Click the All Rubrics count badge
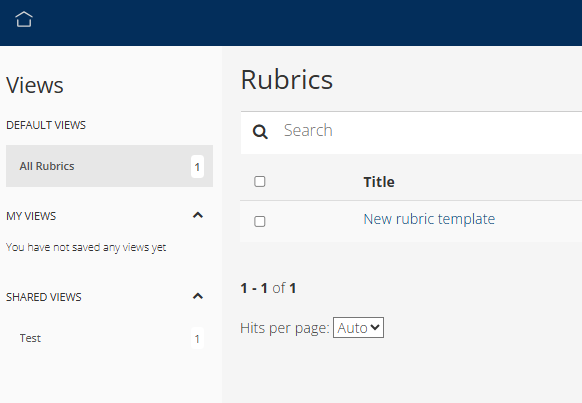The image size is (582, 403). (197, 167)
